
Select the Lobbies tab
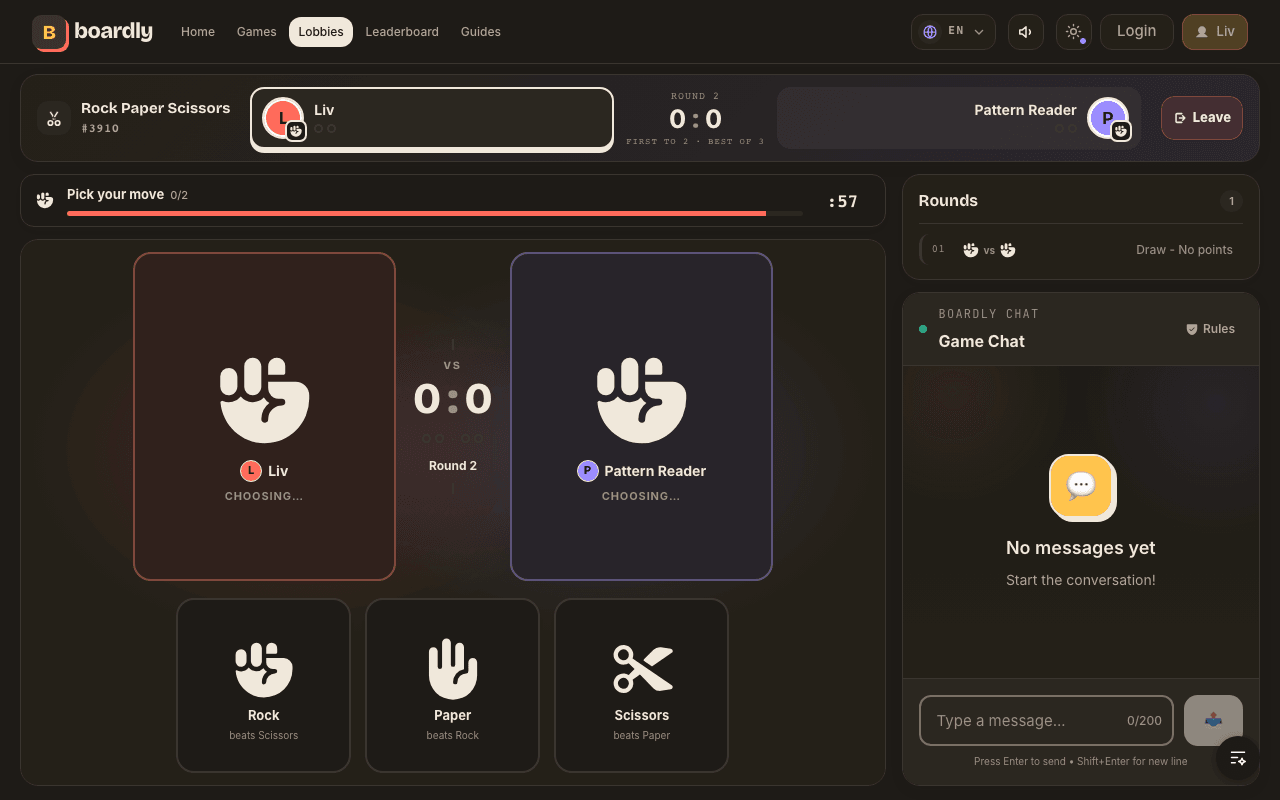coord(321,32)
